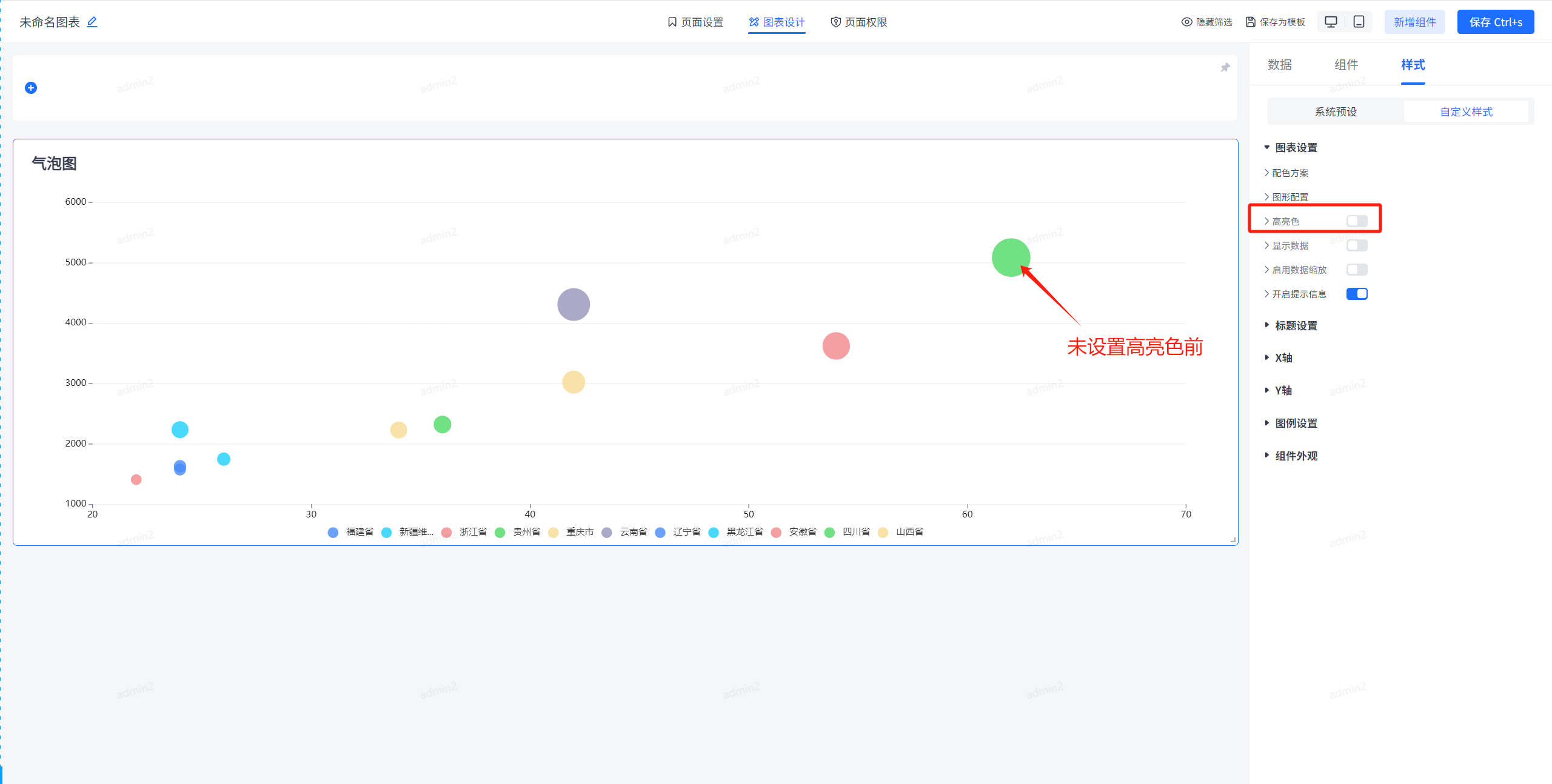Click the purple bubble near 4000
Image resolution: width=1552 pixels, height=784 pixels.
[574, 304]
